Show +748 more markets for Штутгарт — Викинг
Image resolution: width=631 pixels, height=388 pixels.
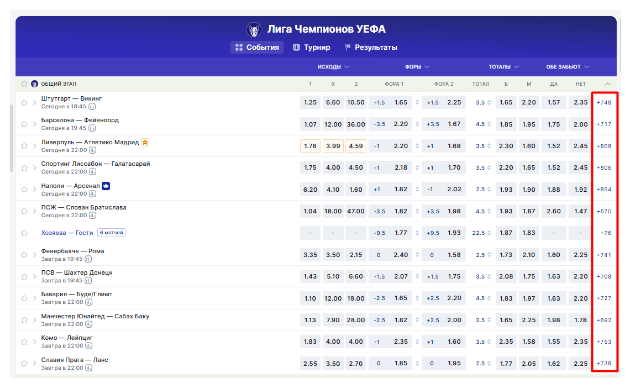pyautogui.click(x=604, y=103)
